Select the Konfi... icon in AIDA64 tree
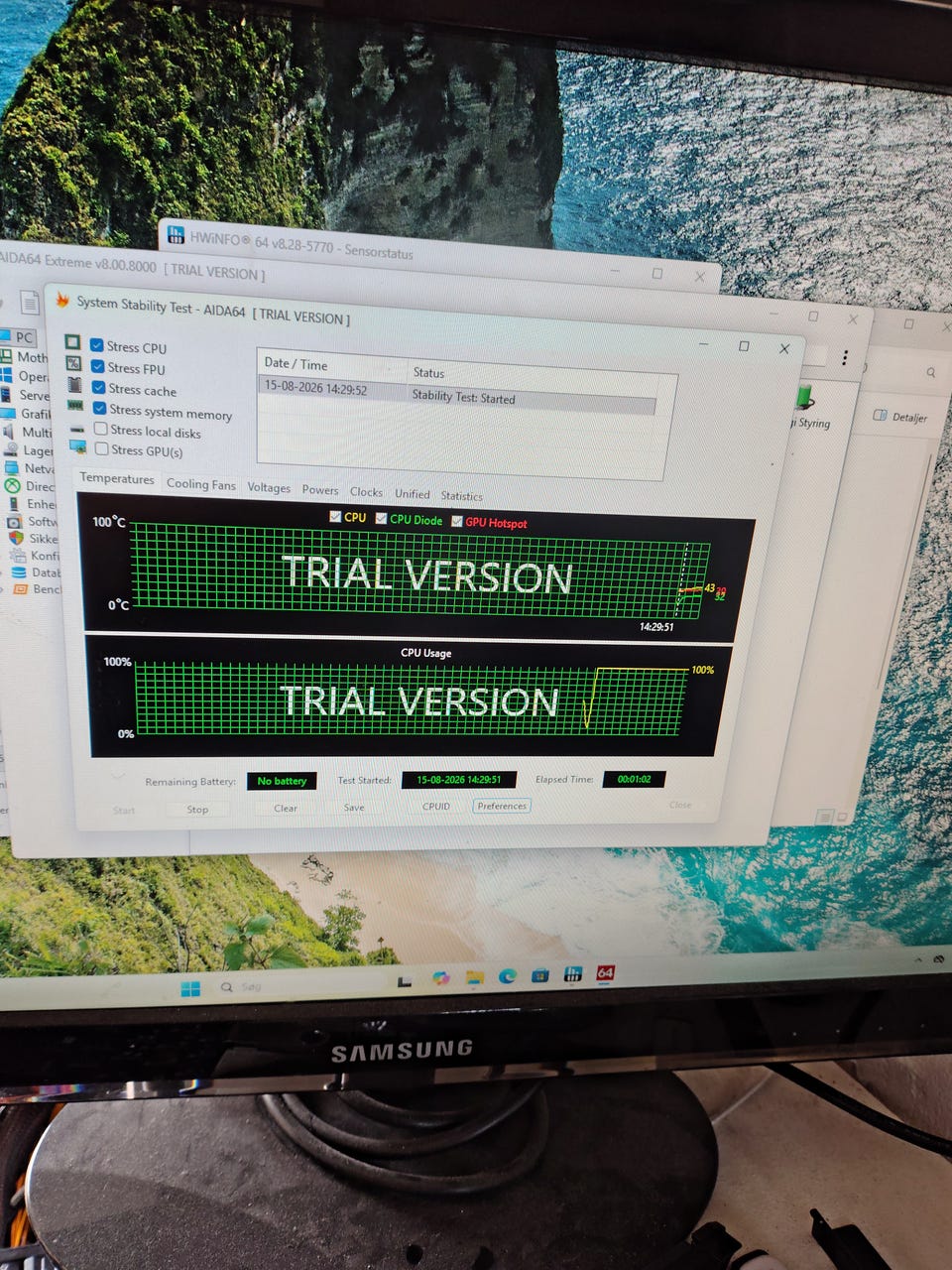952x1270 pixels. [17, 556]
